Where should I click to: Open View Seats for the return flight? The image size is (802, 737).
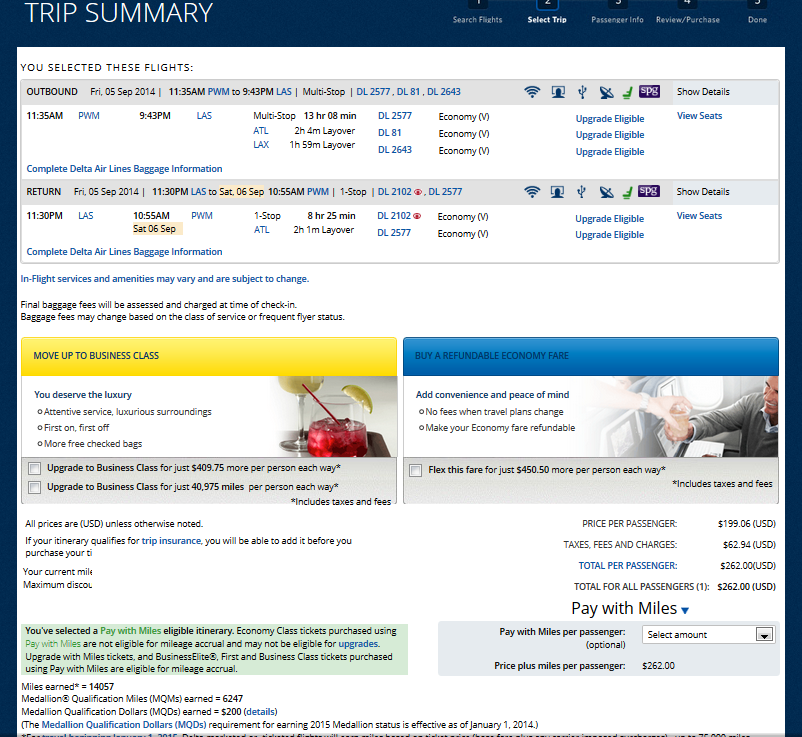tap(699, 216)
